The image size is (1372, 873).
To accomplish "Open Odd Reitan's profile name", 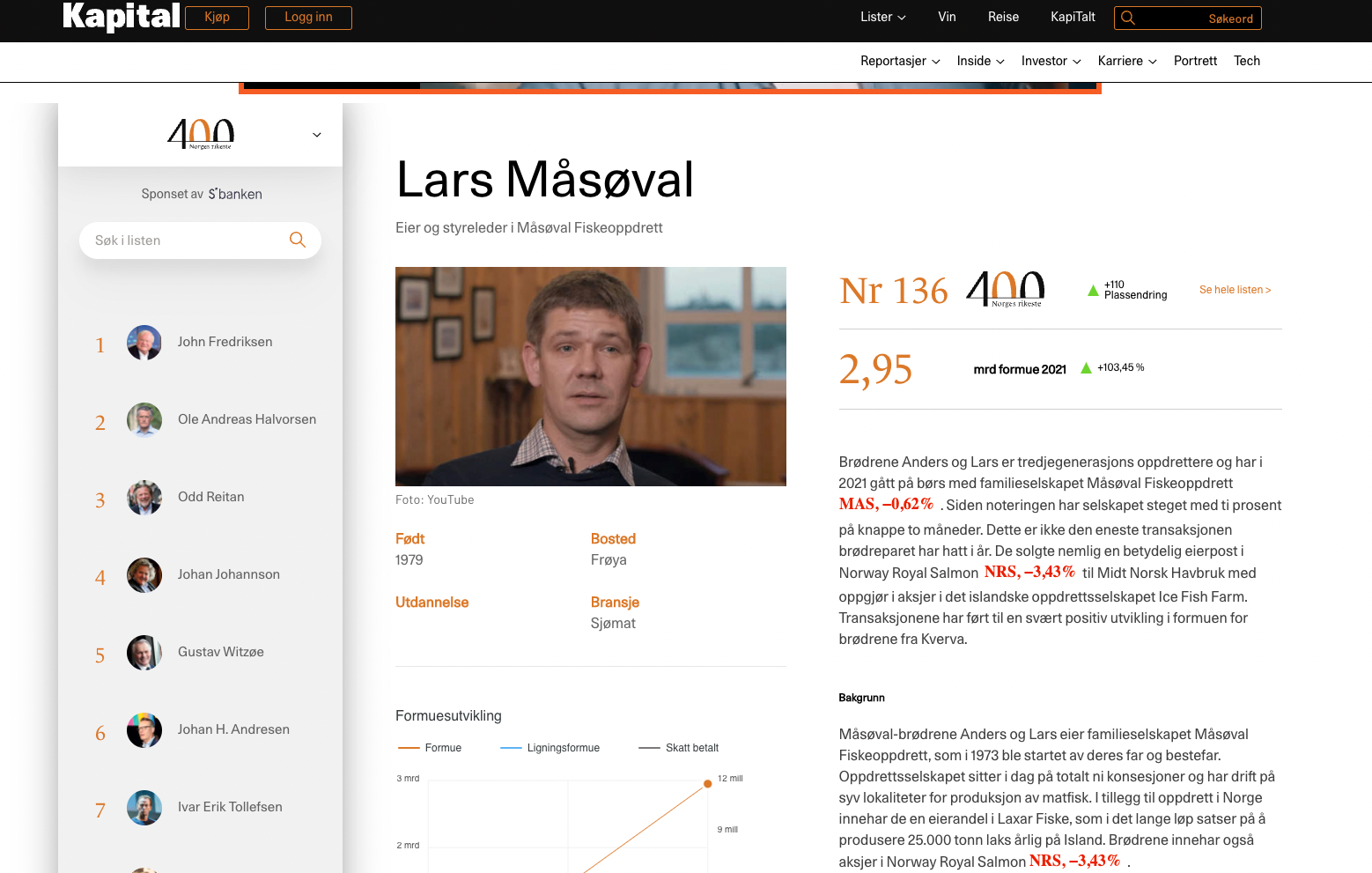I will (211, 497).
